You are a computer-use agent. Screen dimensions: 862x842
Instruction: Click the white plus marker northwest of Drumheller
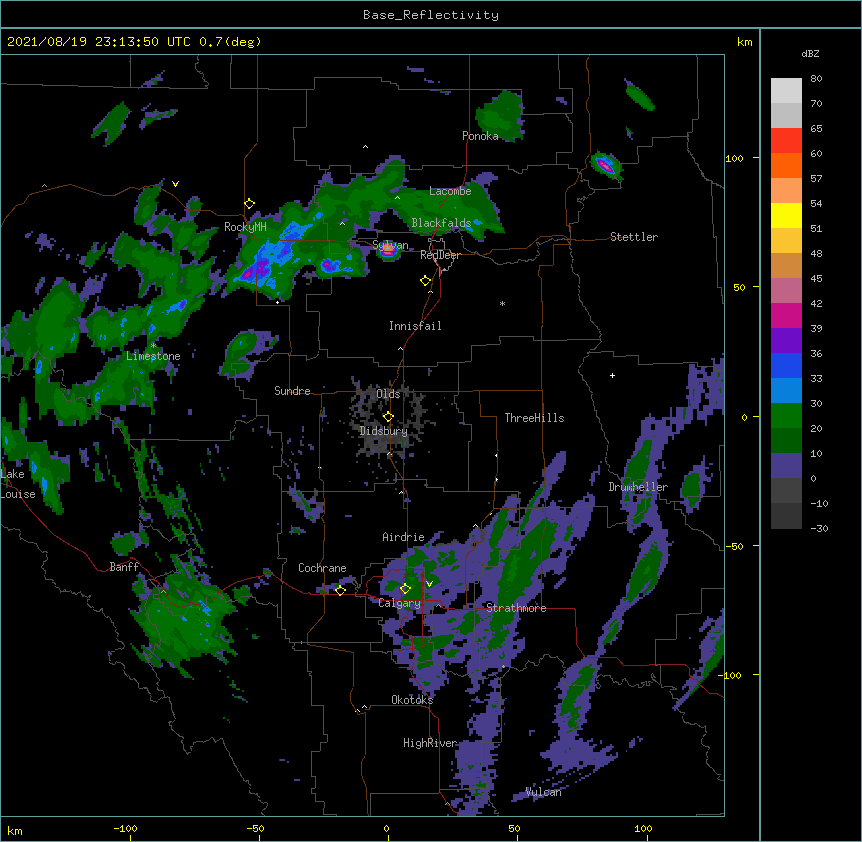click(x=612, y=375)
